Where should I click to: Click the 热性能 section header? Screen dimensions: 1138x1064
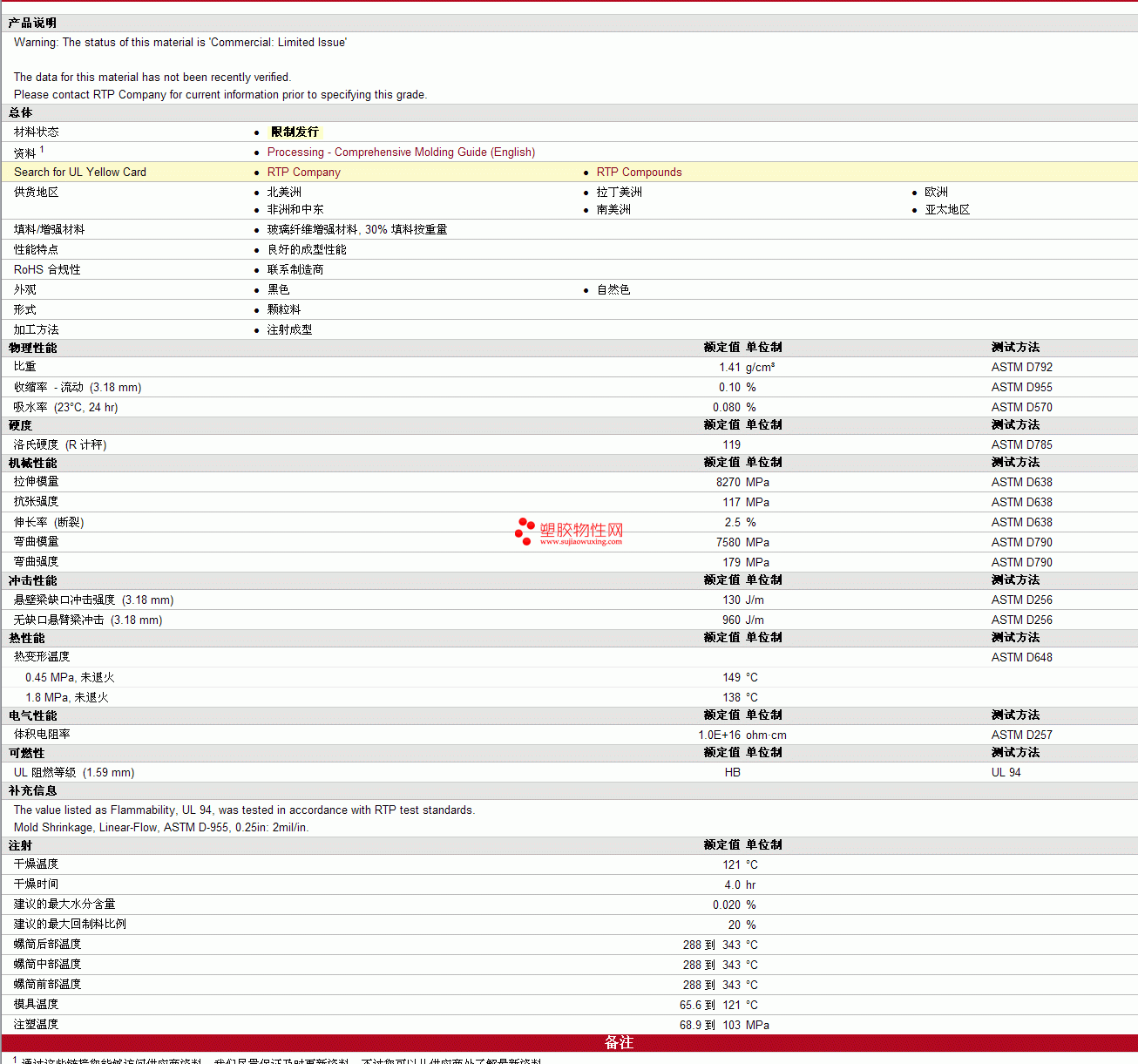coord(26,638)
